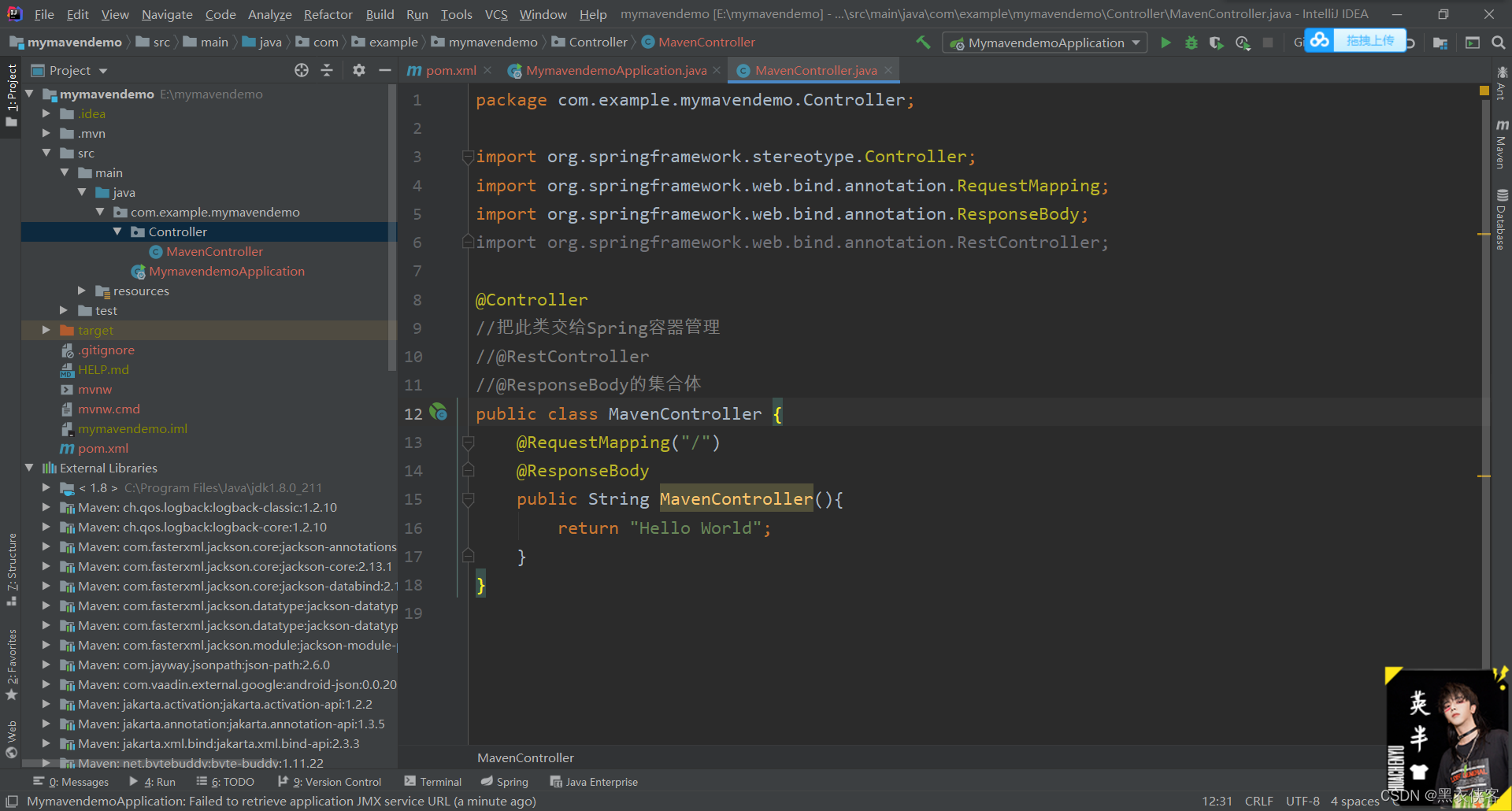Start debugging with the green bug icon
Screen dimensions: 1512x811
tap(1191, 43)
